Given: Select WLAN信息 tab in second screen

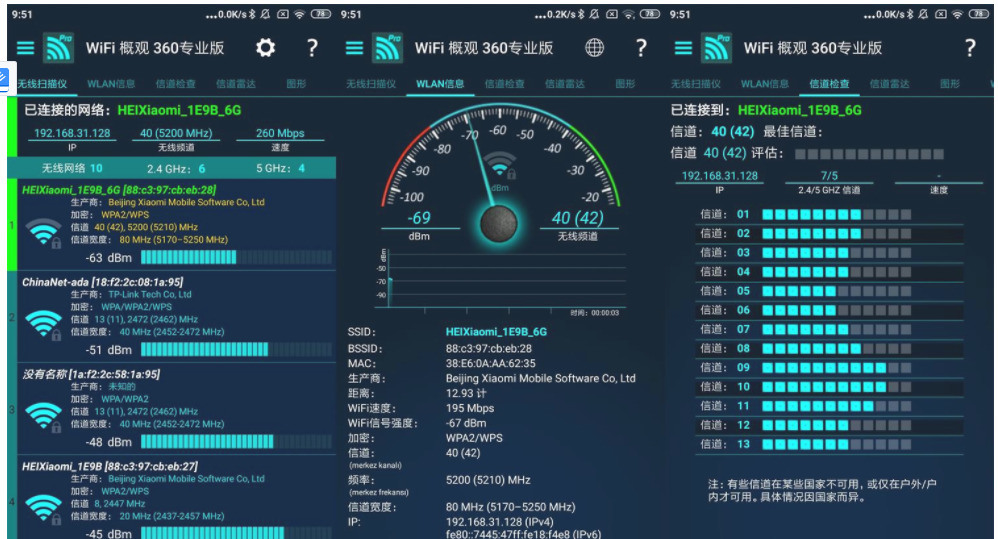Looking at the screenshot, I should pyautogui.click(x=440, y=84).
